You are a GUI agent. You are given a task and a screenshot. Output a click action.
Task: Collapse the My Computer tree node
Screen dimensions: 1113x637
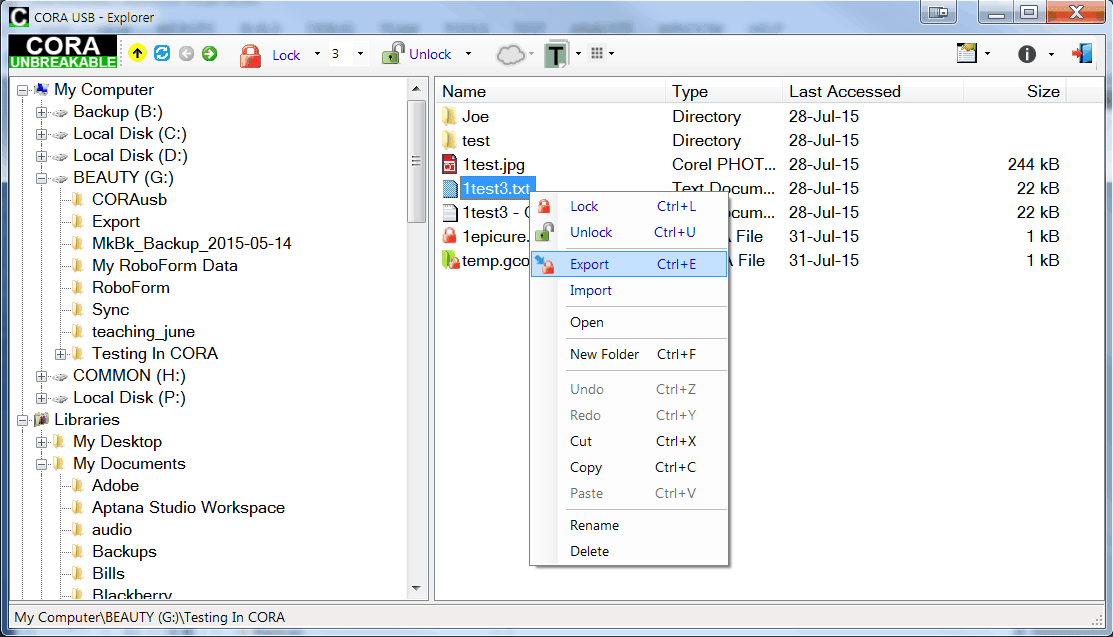(x=23, y=90)
